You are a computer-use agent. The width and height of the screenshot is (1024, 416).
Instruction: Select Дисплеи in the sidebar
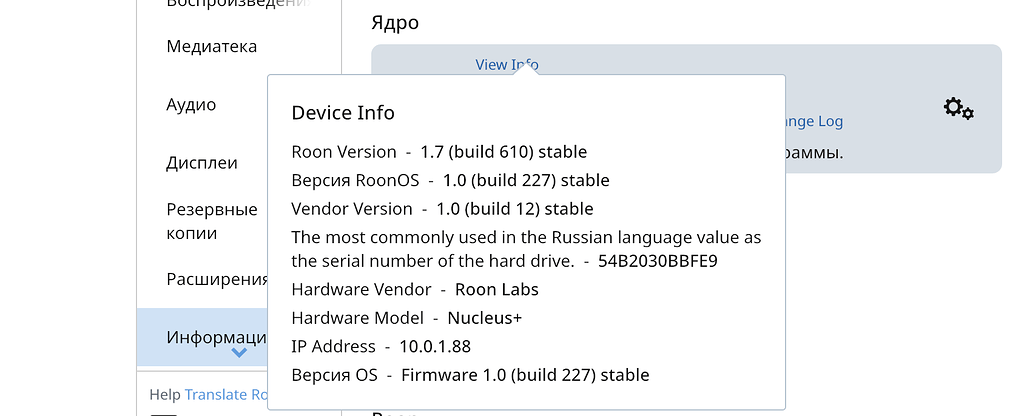pos(202,163)
